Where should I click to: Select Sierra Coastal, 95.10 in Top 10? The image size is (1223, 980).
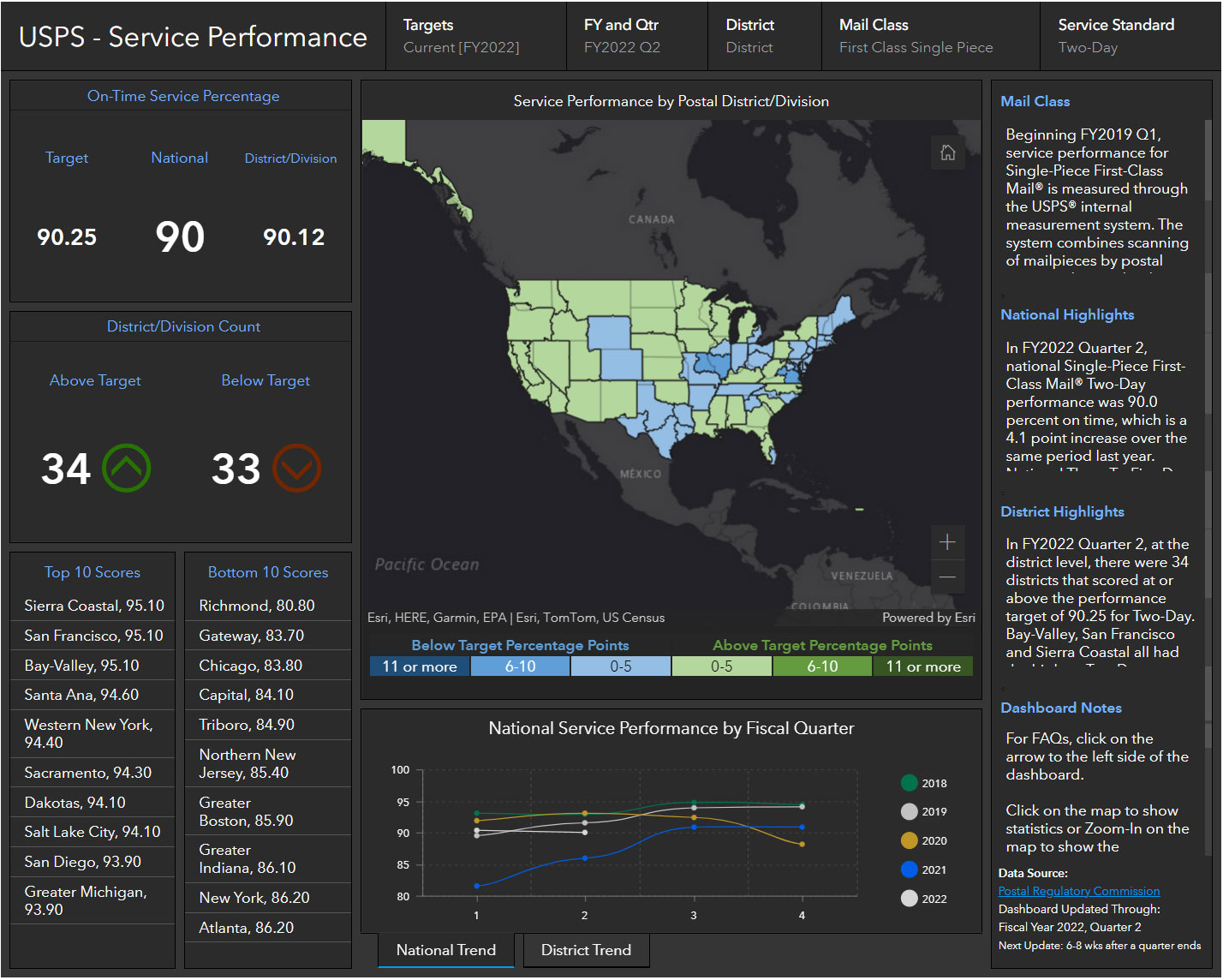click(x=92, y=606)
